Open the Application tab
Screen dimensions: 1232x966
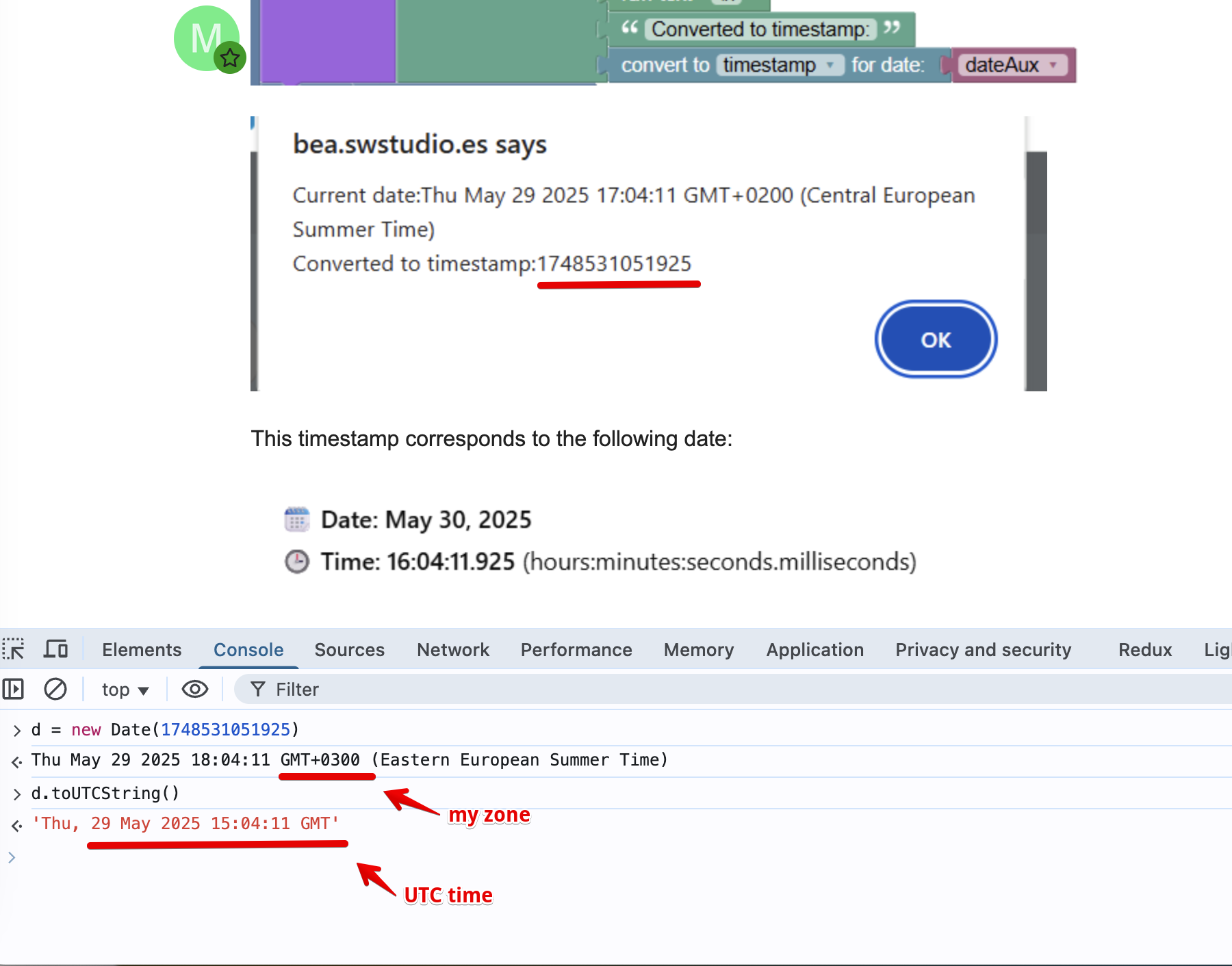[815, 650]
